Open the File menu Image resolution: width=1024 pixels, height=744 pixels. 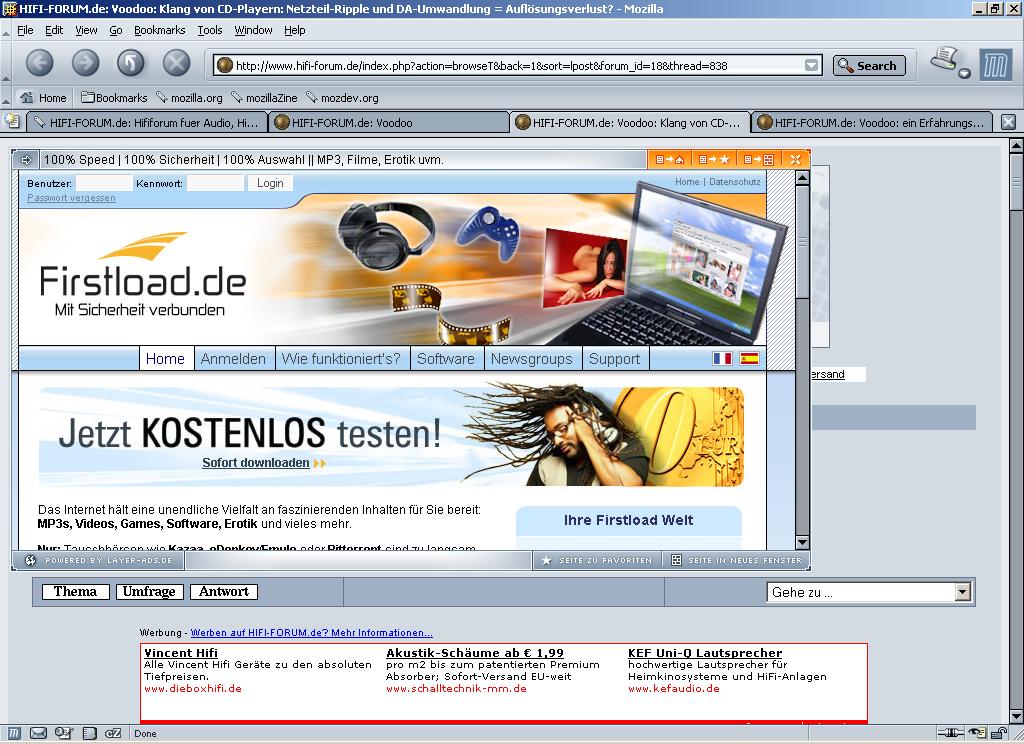pyautogui.click(x=25, y=30)
